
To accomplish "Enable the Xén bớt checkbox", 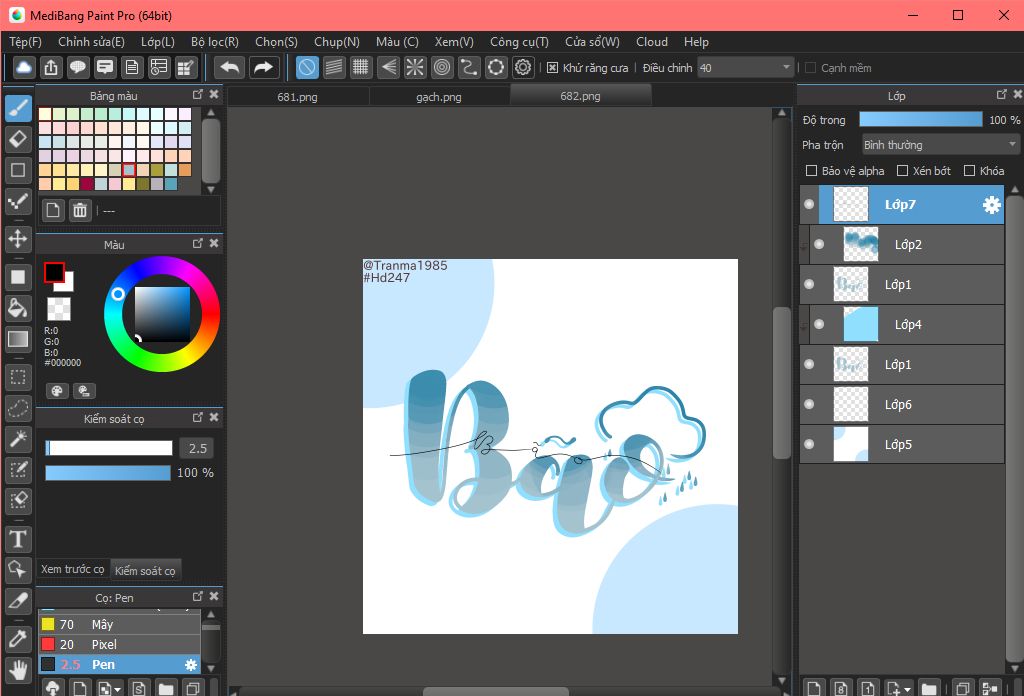I will (x=903, y=170).
